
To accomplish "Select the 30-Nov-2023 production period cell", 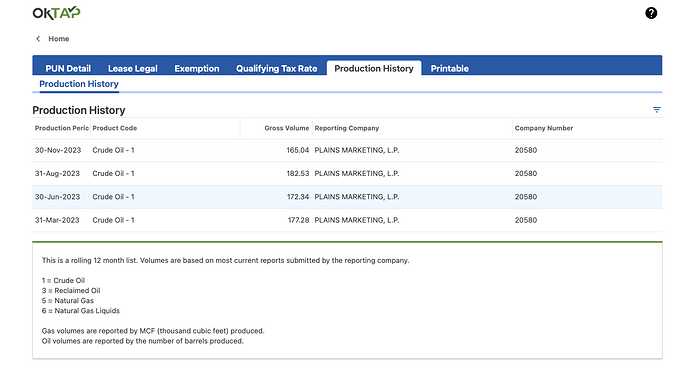I will click(x=58, y=150).
